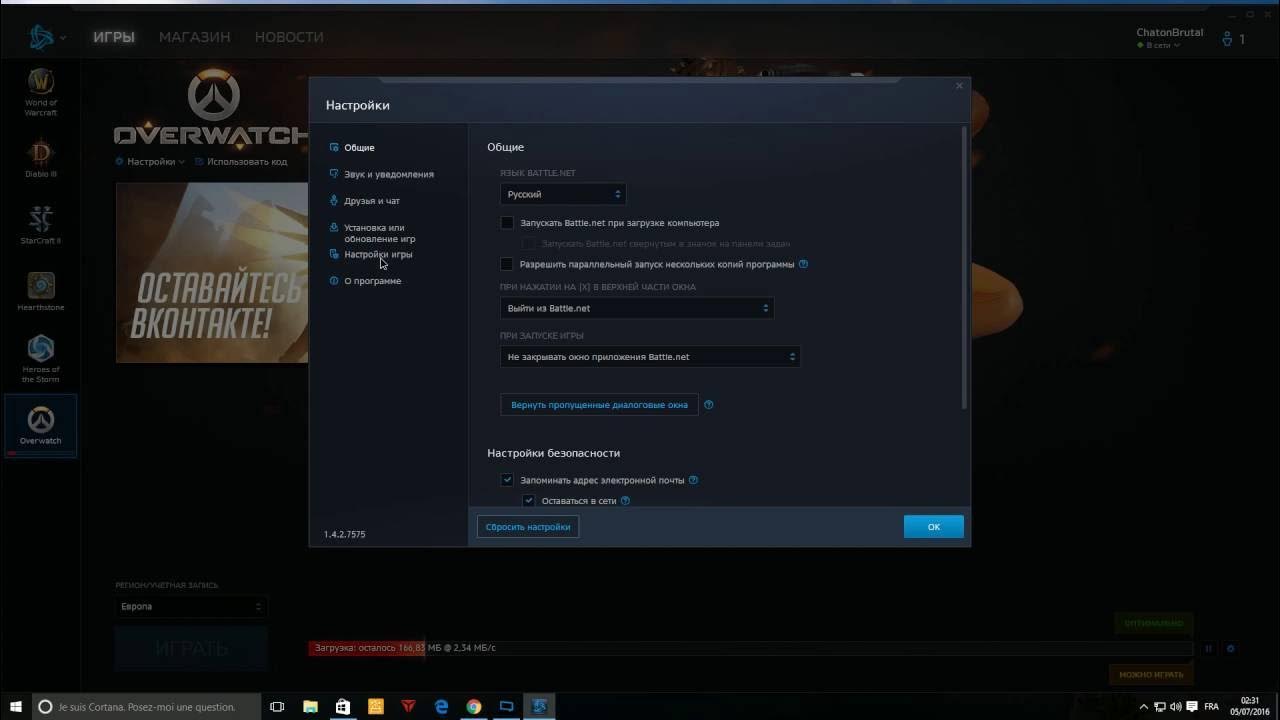Click Cortana search box on taskbar
Screen dimensions: 1280x720
pos(145,706)
